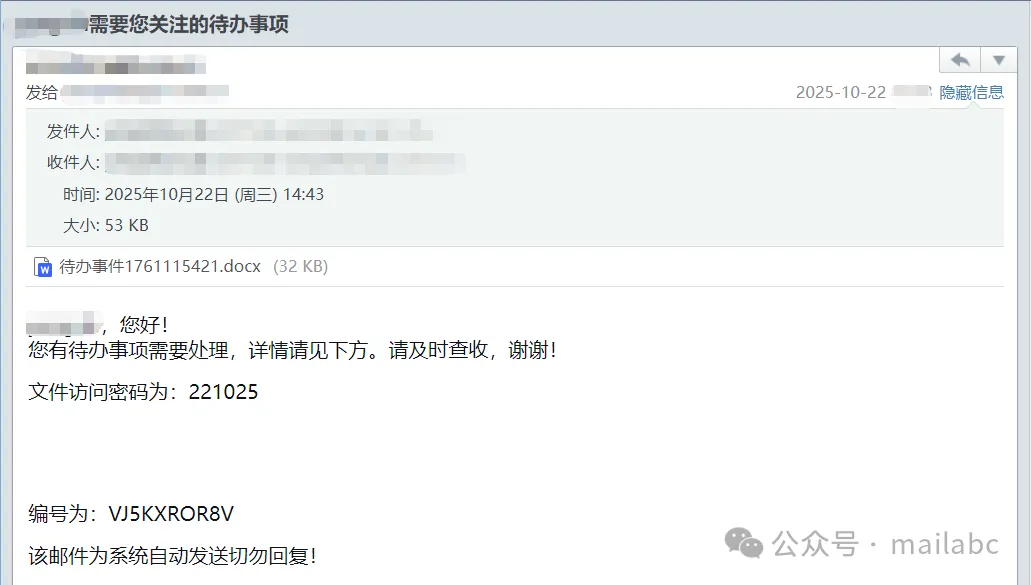Click the password 221025 in body
The image size is (1031, 585).
click(x=224, y=392)
